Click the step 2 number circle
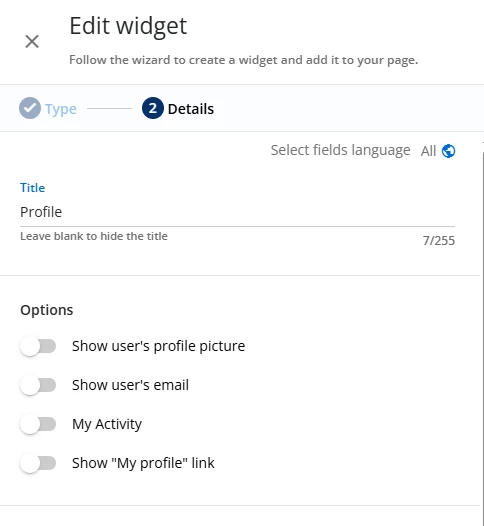484x526 pixels. click(x=153, y=108)
